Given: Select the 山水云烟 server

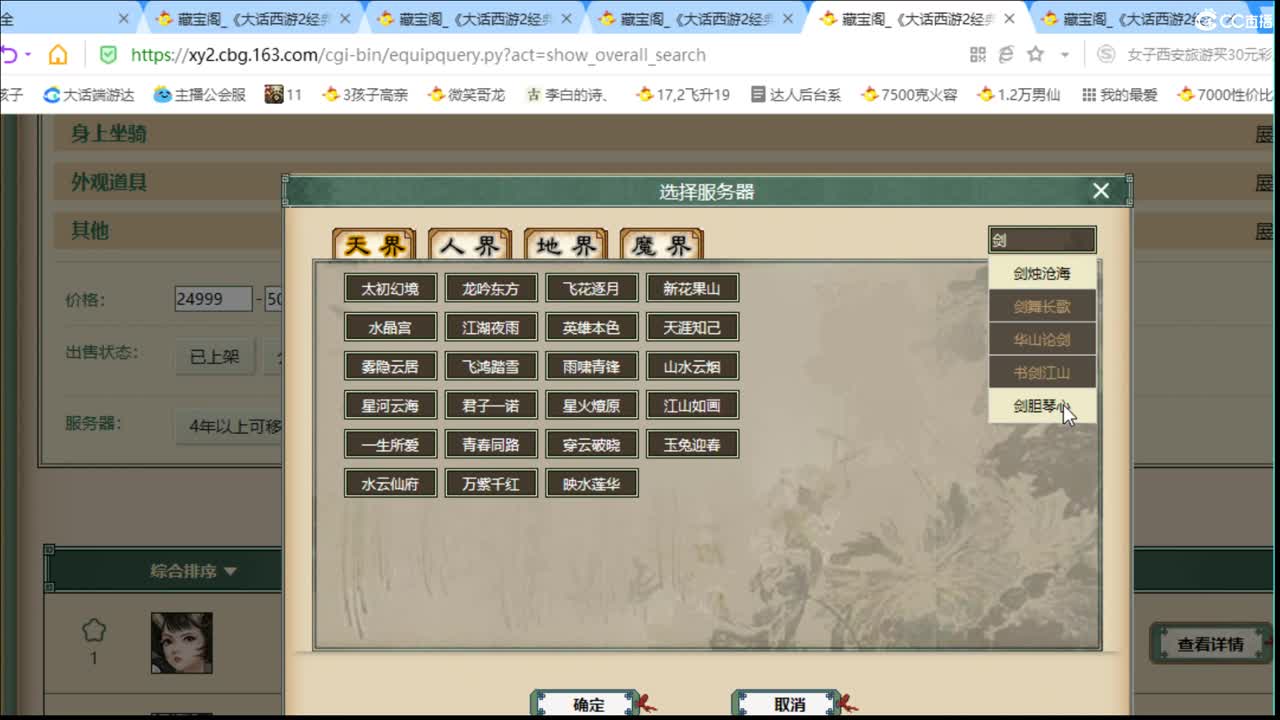Looking at the screenshot, I should click(x=692, y=366).
